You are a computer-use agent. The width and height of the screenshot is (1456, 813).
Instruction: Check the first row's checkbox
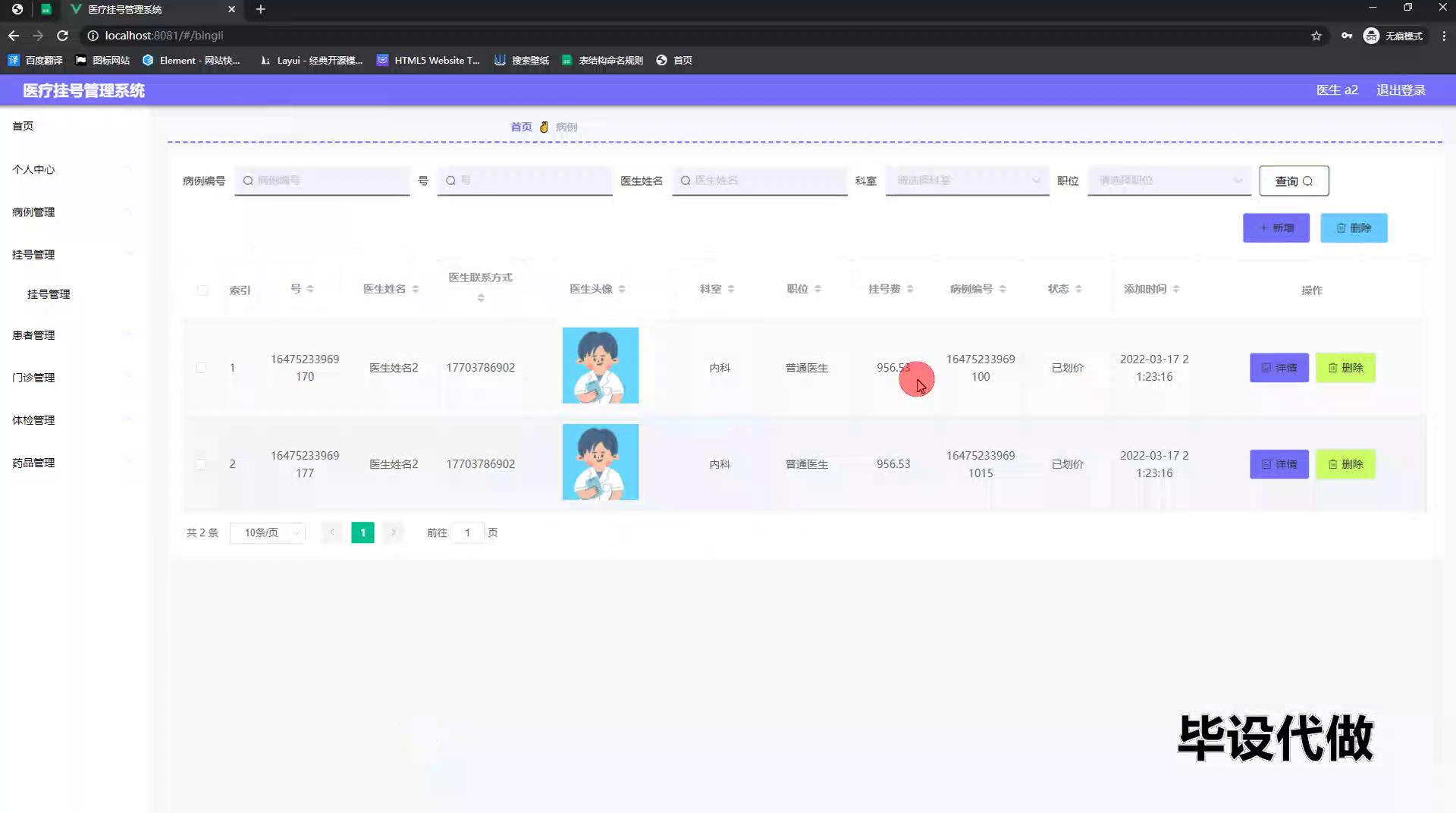click(201, 368)
